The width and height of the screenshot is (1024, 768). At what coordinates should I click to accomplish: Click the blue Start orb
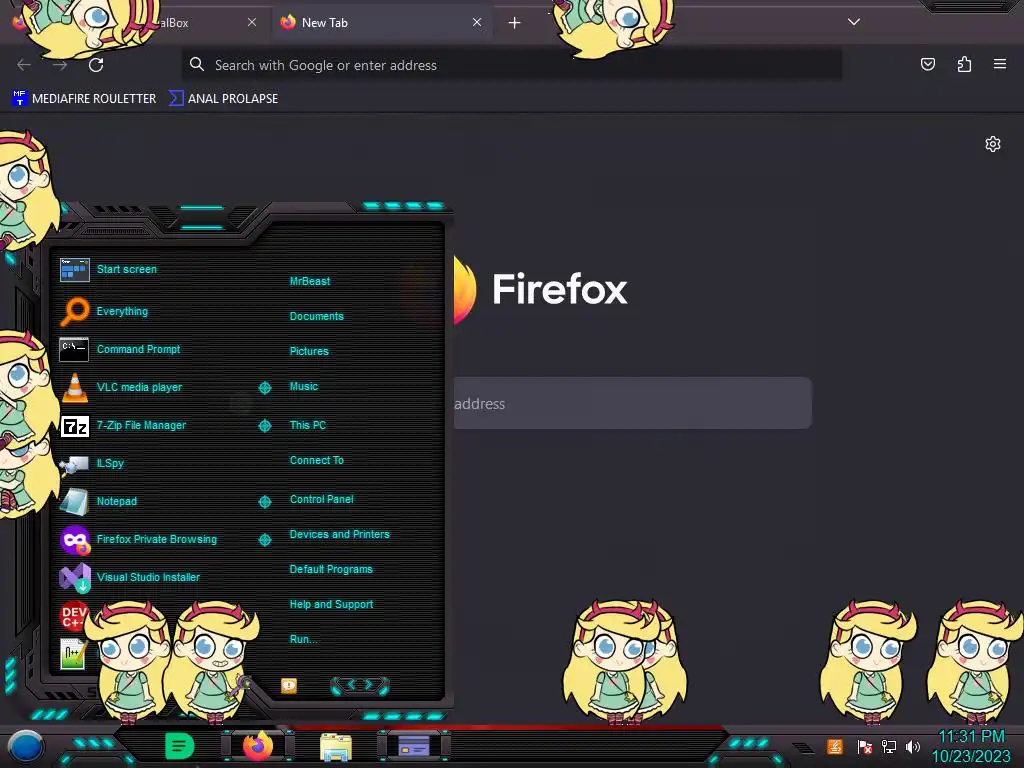coord(26,747)
